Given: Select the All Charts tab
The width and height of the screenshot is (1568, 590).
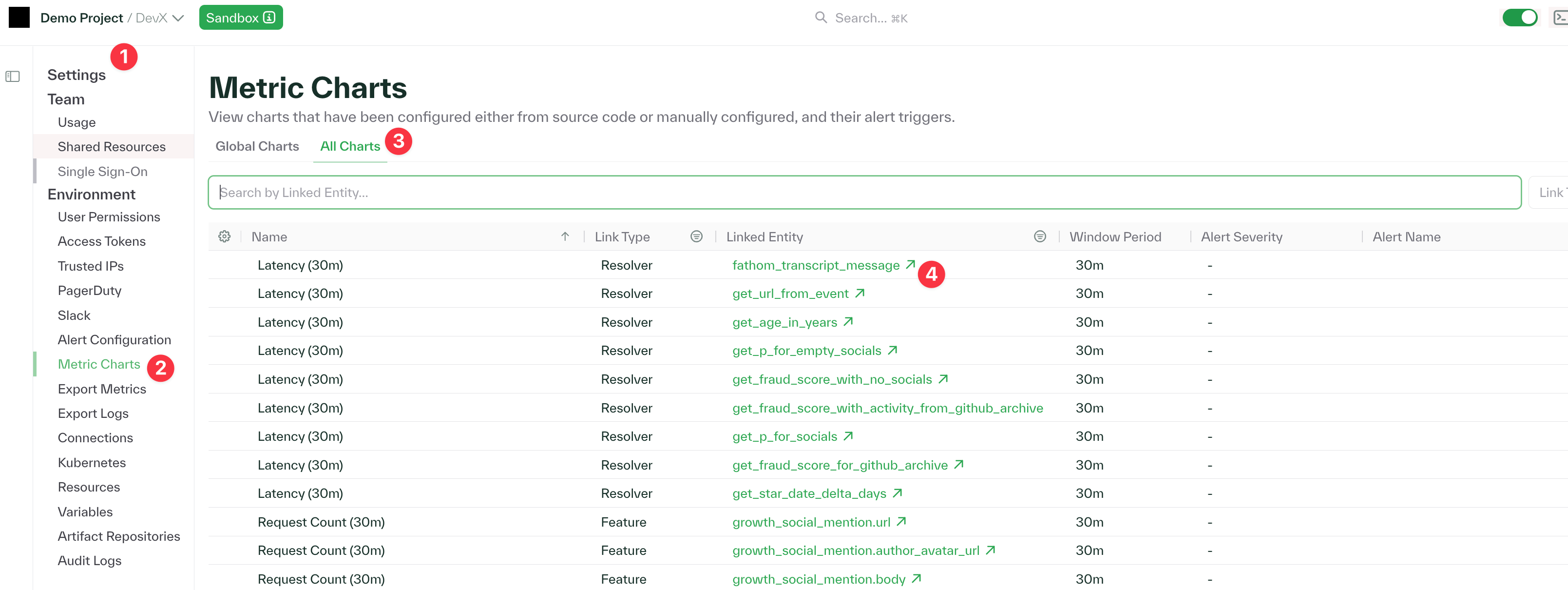Looking at the screenshot, I should click(x=350, y=146).
